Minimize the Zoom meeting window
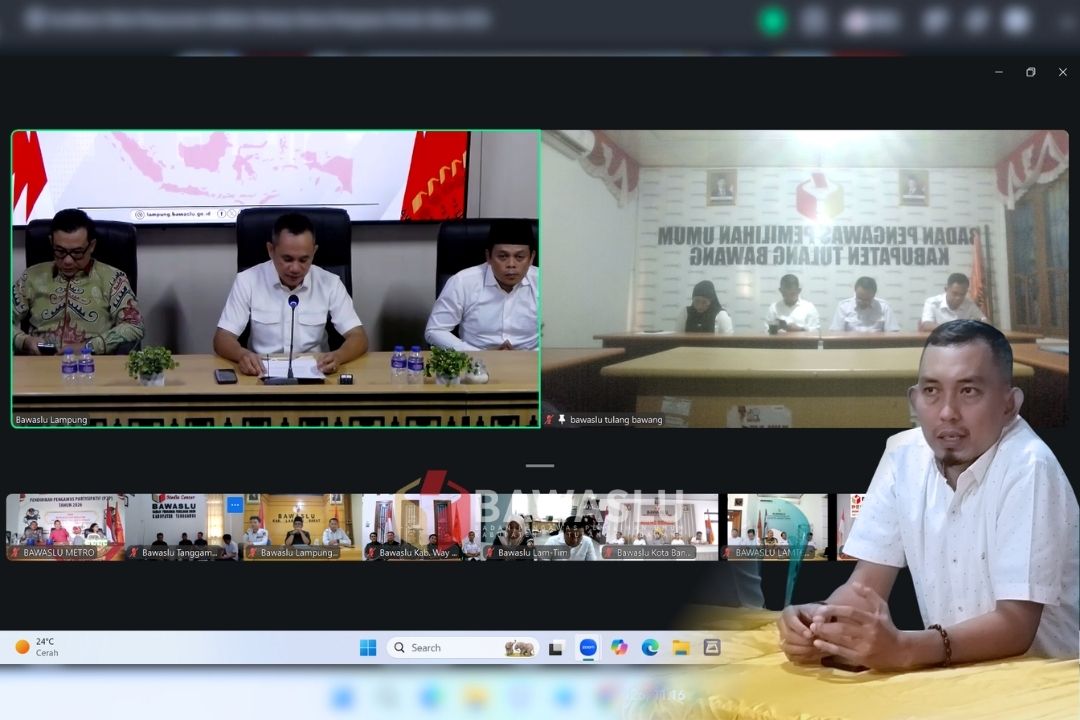 (x=999, y=72)
